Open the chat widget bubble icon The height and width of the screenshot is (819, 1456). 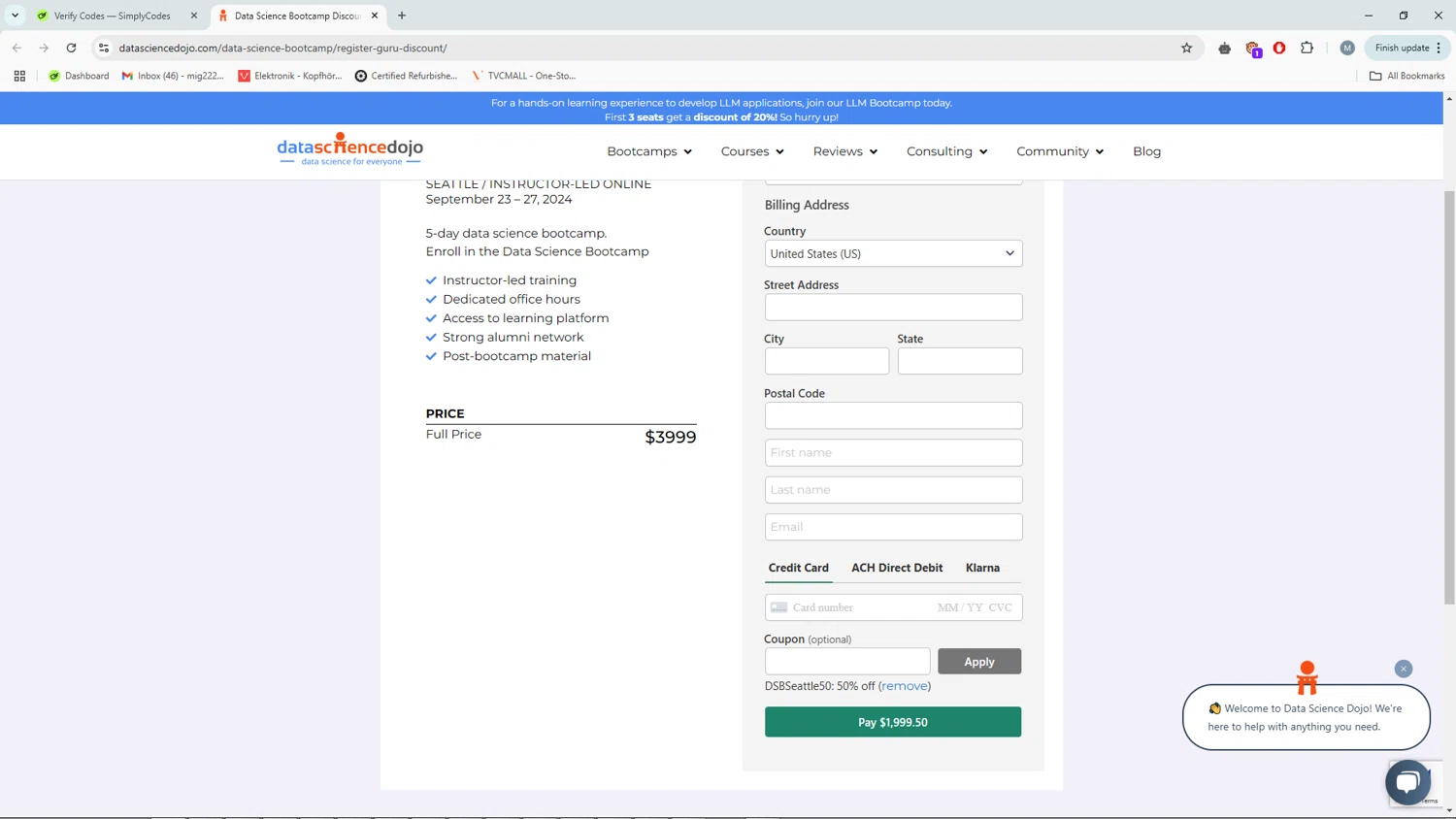1408,782
